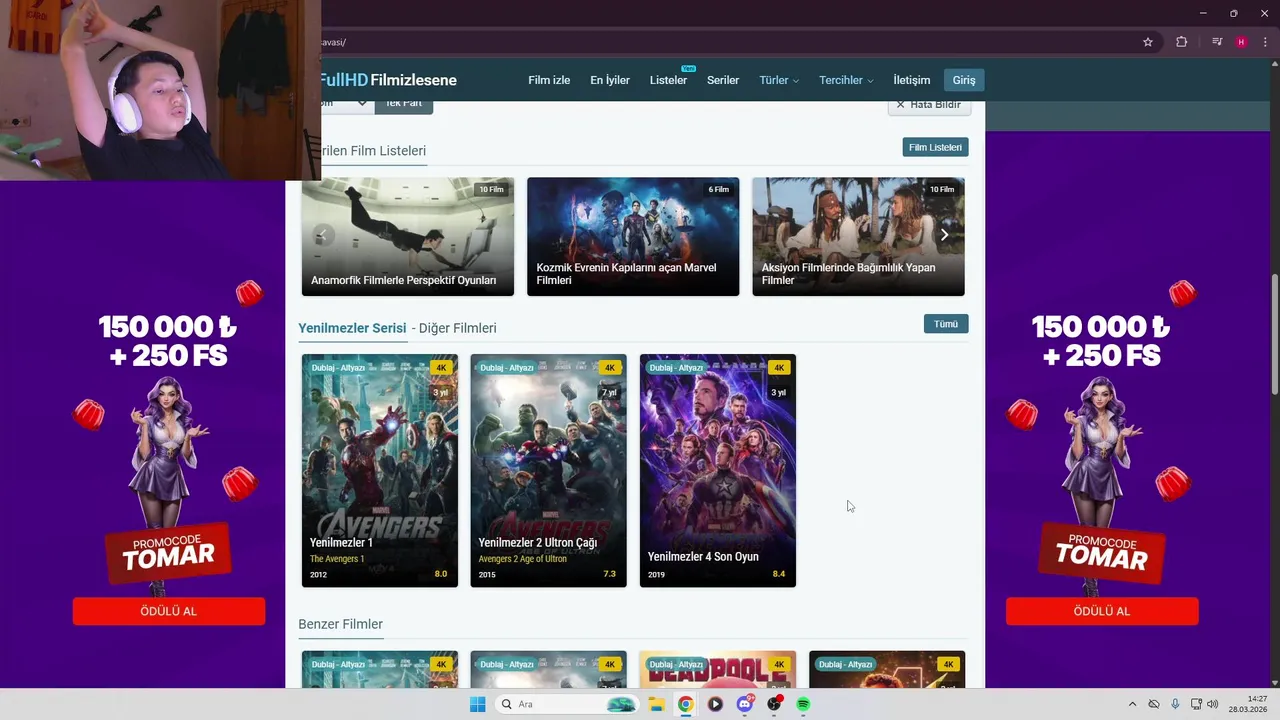Image resolution: width=1280 pixels, height=720 pixels.
Task: Click the network display icon in system tray
Action: tap(1196, 704)
